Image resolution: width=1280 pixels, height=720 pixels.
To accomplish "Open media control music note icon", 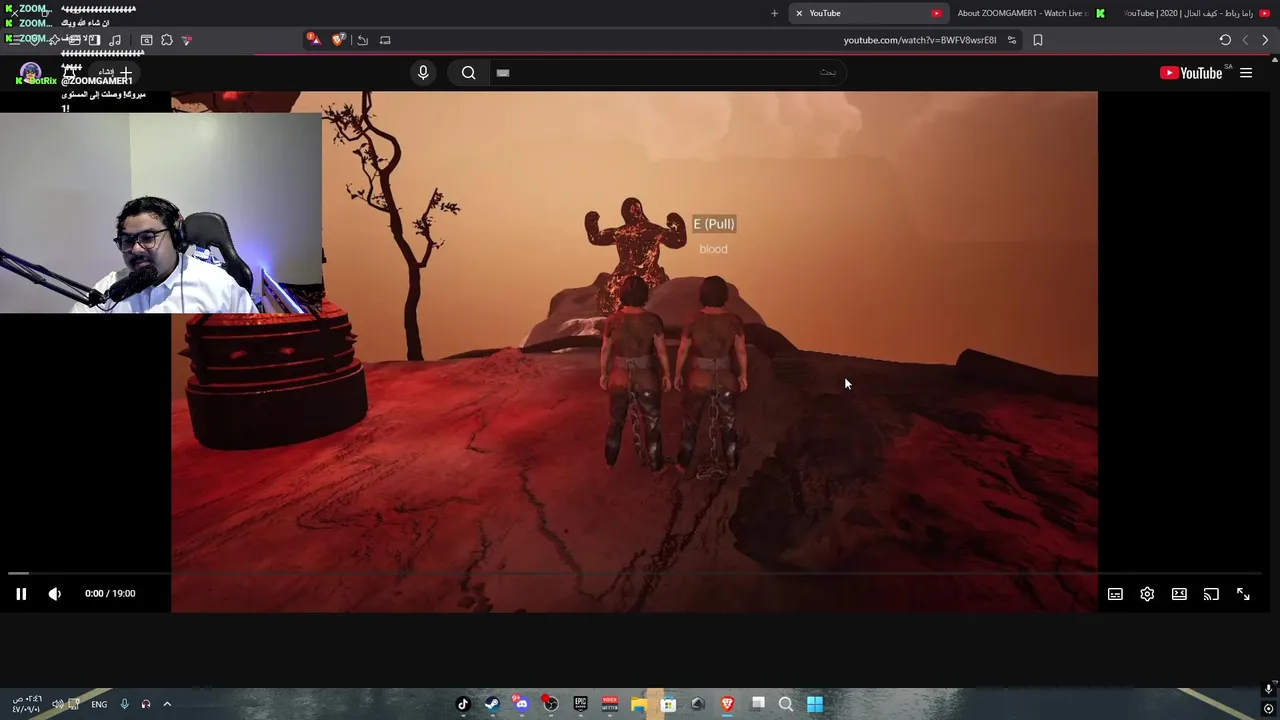I will pyautogui.click(x=116, y=40).
